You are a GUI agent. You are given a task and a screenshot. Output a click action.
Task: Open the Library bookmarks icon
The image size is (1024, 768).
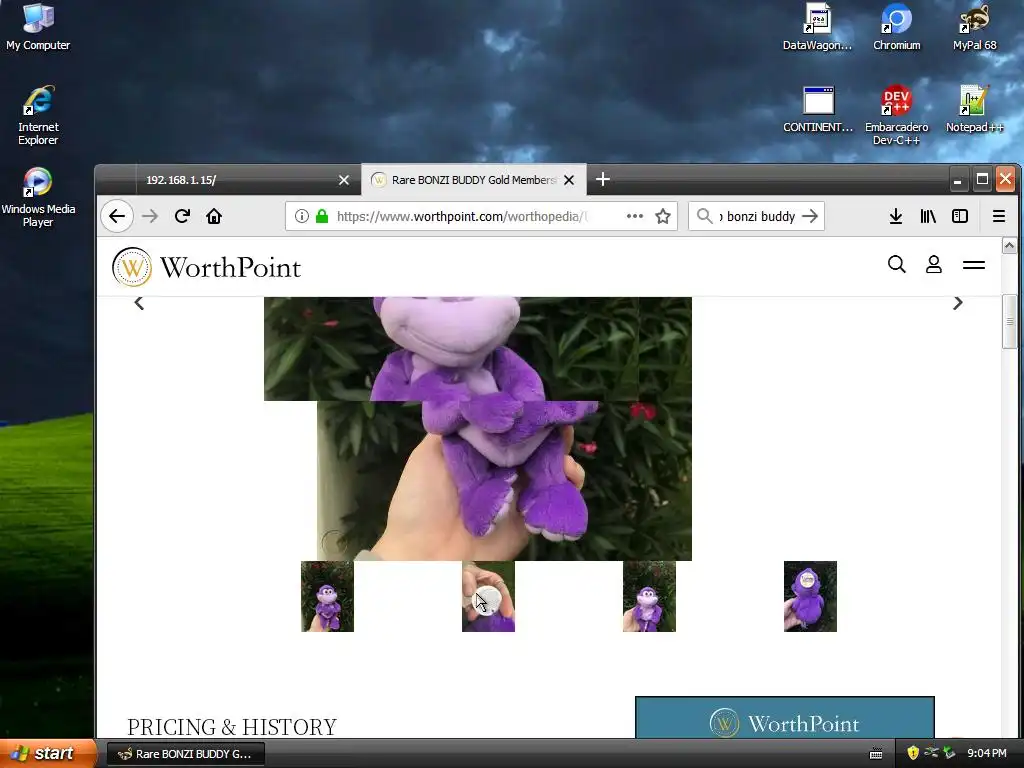[928, 216]
